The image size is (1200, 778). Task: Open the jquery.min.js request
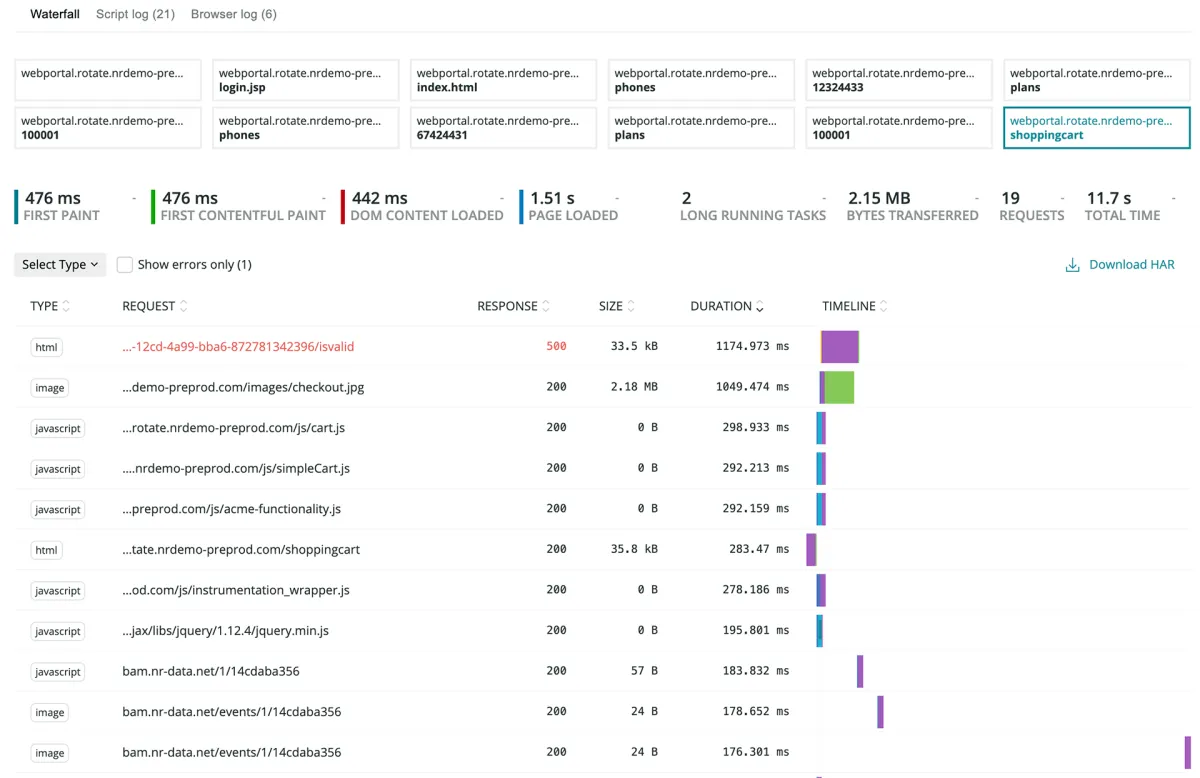[225, 631]
